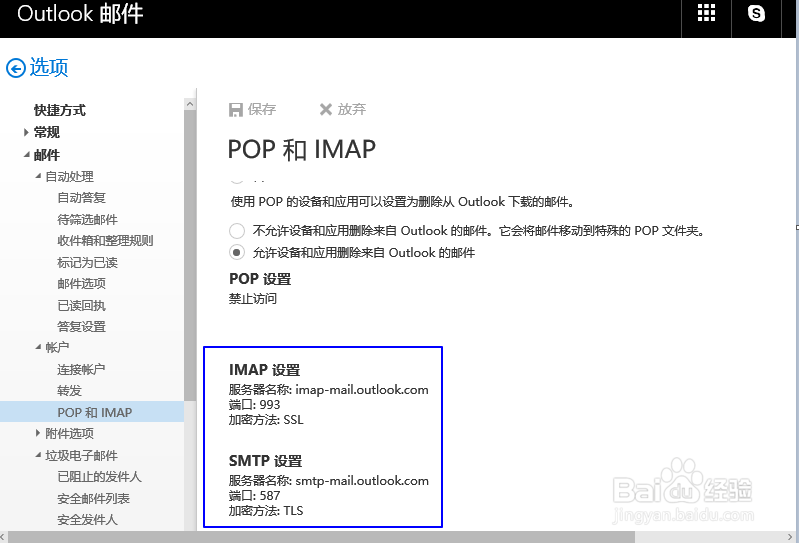Open the app launcher grid icon

coord(706,13)
